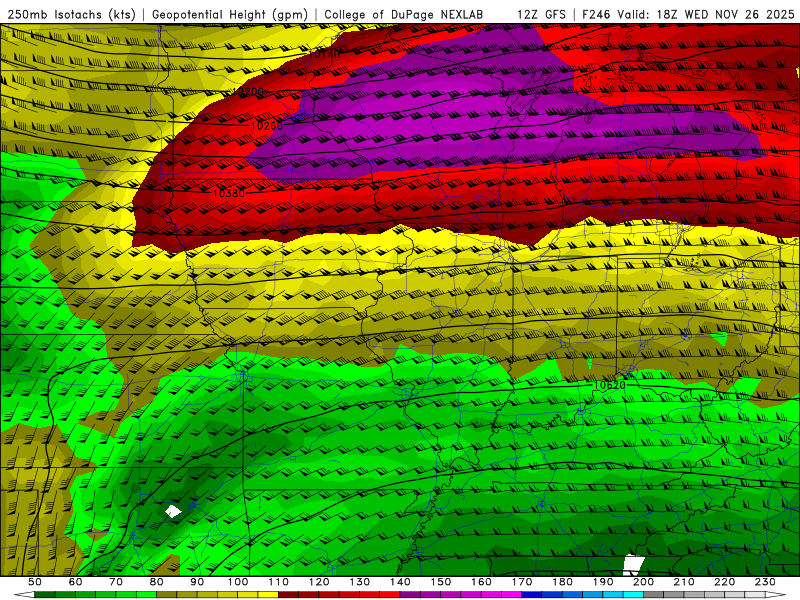Click the 'College of DuPage NEXLAB' header text

[404, 15]
